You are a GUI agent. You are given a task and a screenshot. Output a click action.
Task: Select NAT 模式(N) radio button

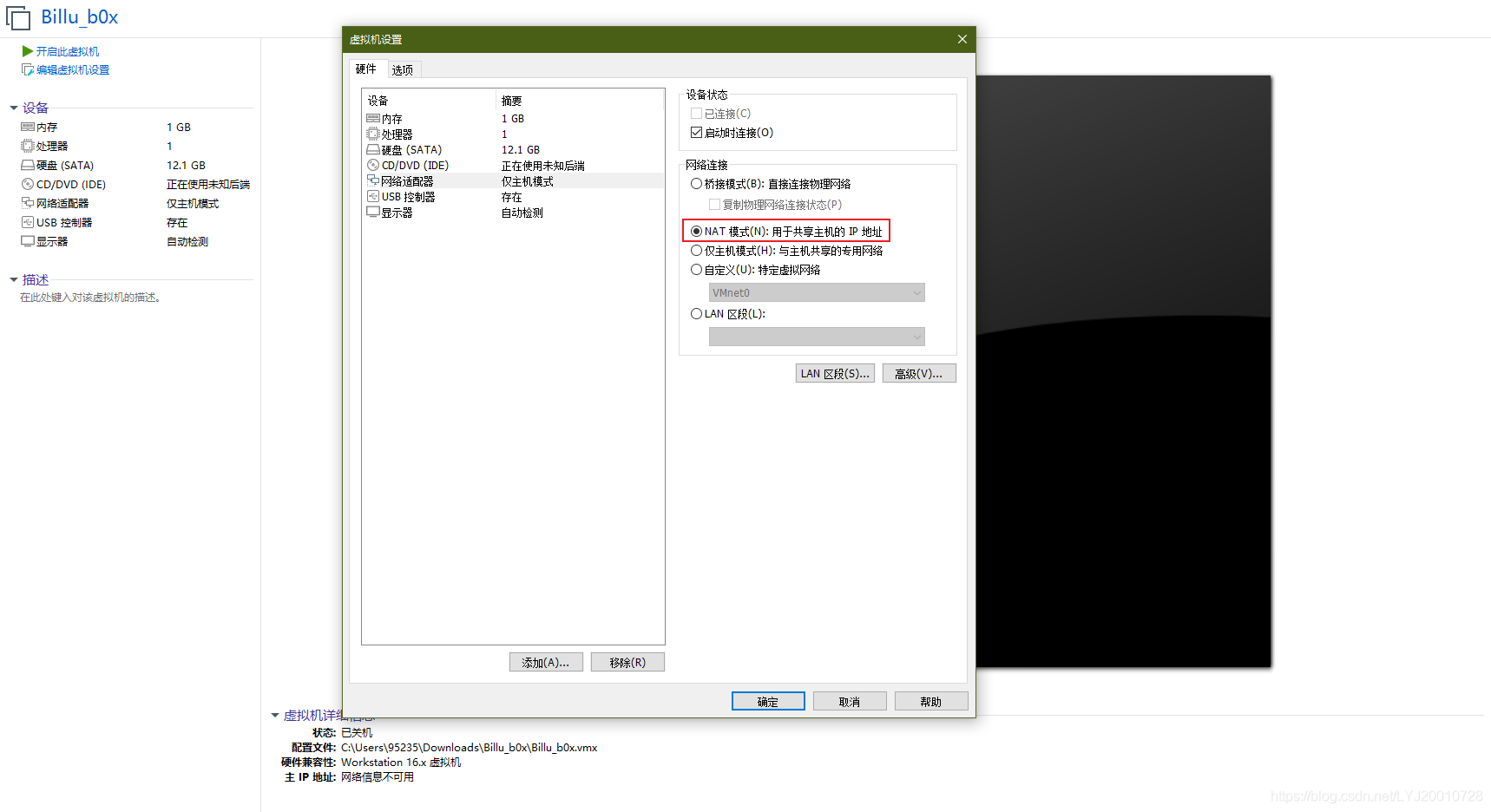click(x=696, y=232)
